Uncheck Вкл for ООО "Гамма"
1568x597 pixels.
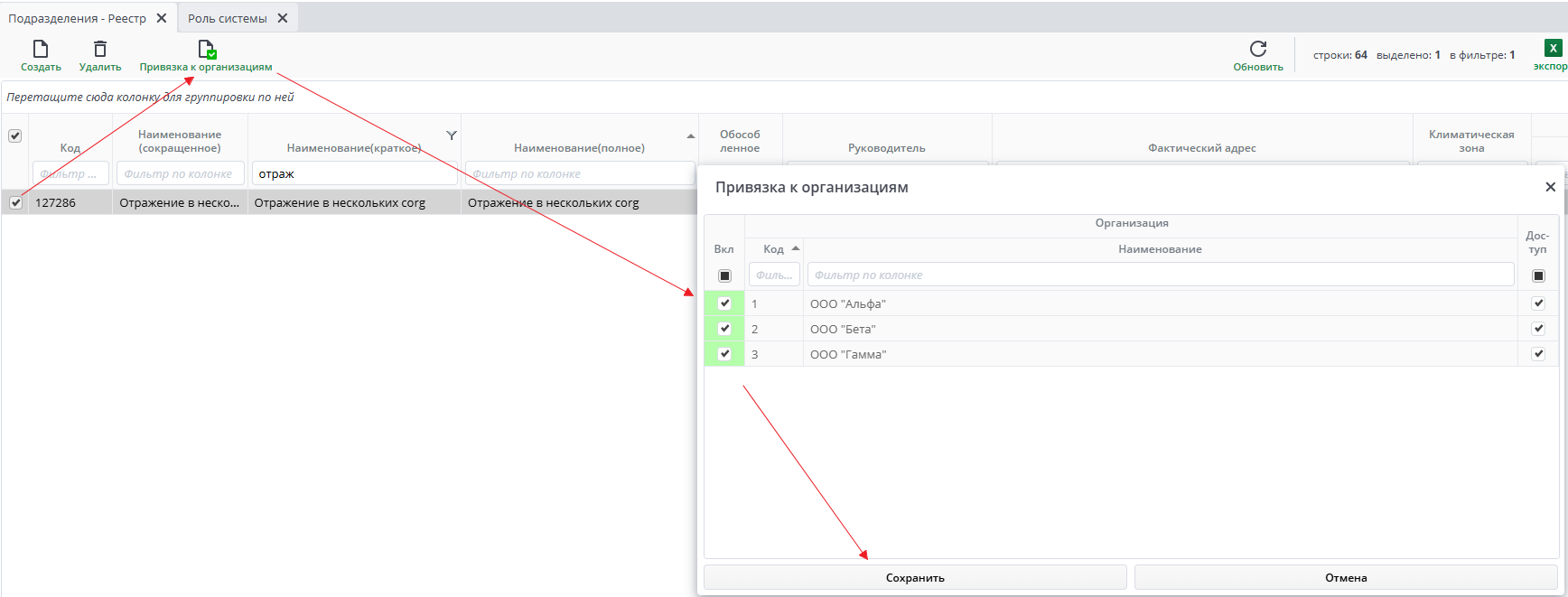click(724, 354)
